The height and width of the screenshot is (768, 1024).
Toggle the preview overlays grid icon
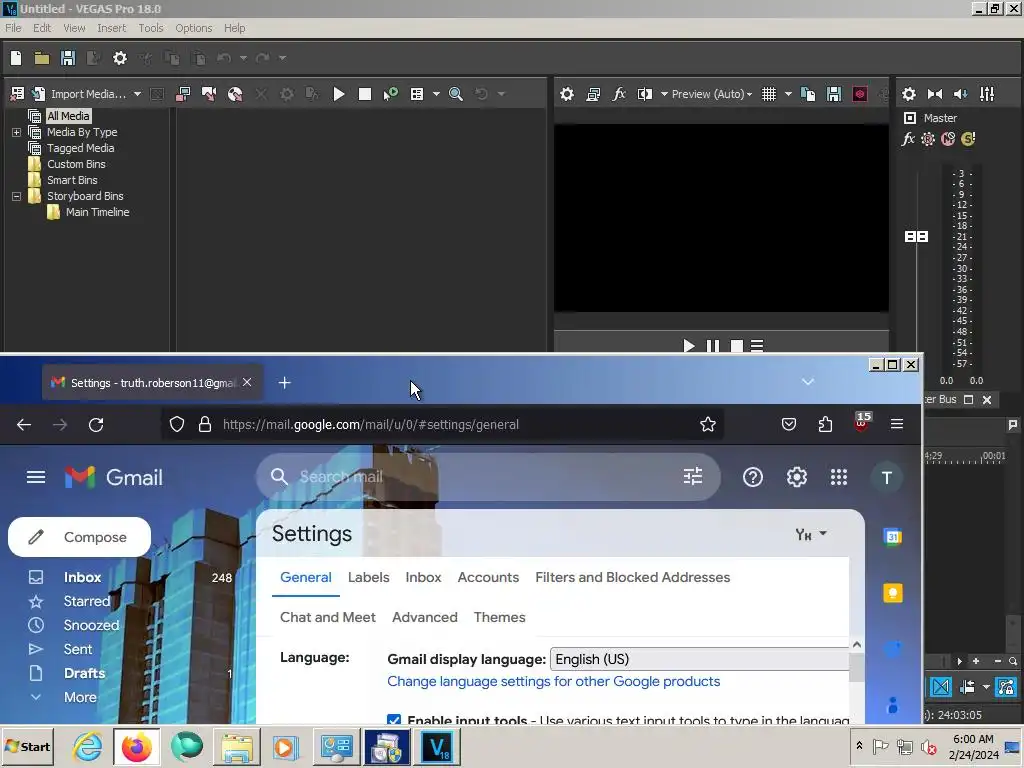tap(769, 94)
